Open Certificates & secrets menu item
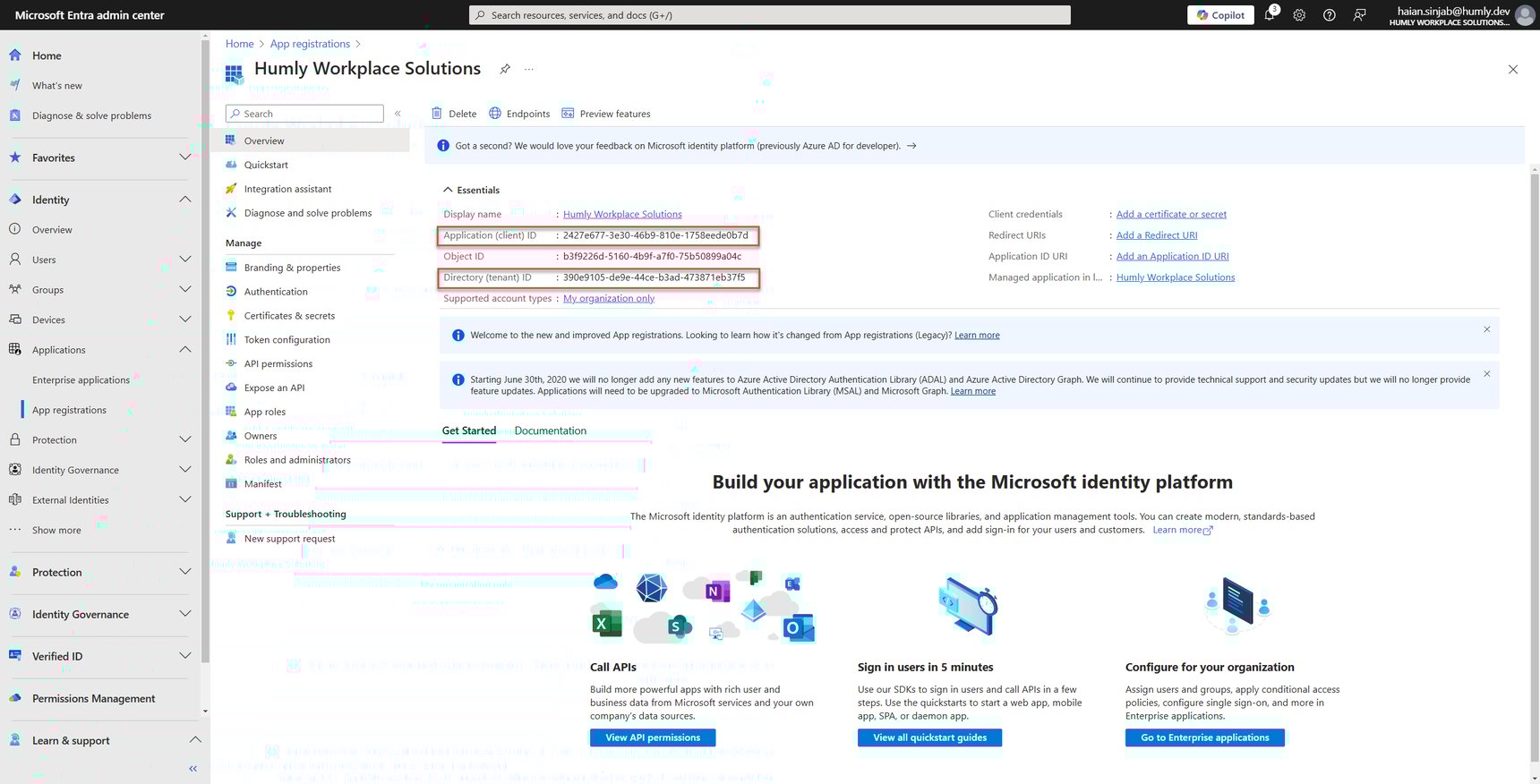The width and height of the screenshot is (1540, 784). [x=289, y=316]
